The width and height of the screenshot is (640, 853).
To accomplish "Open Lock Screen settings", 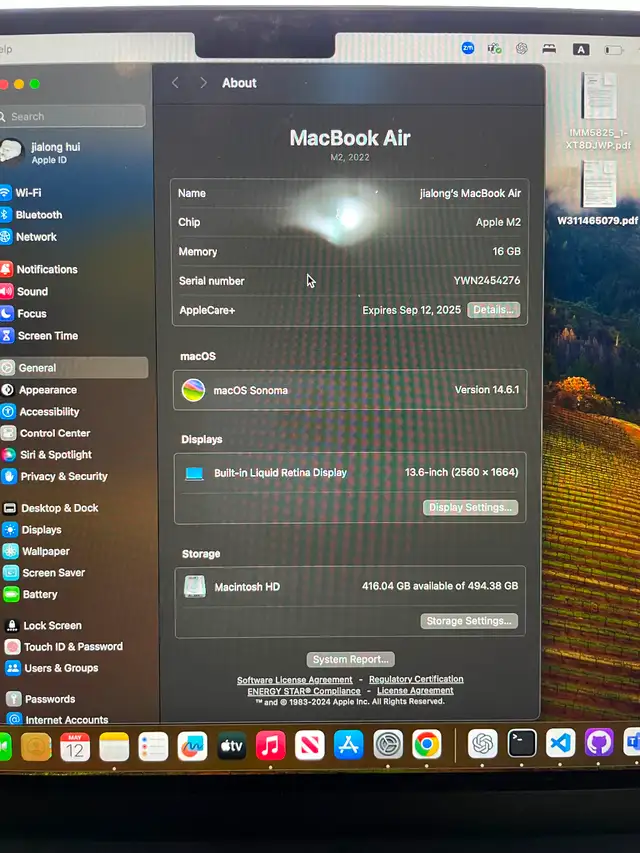I will [x=44, y=626].
